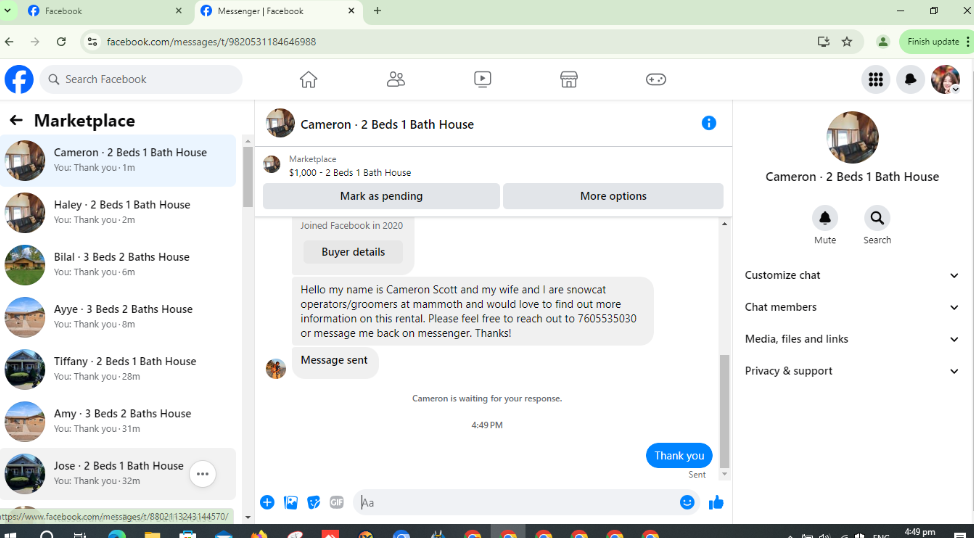Open the Friends icon in top navigation
Image resolution: width=974 pixels, height=538 pixels.
396,80
